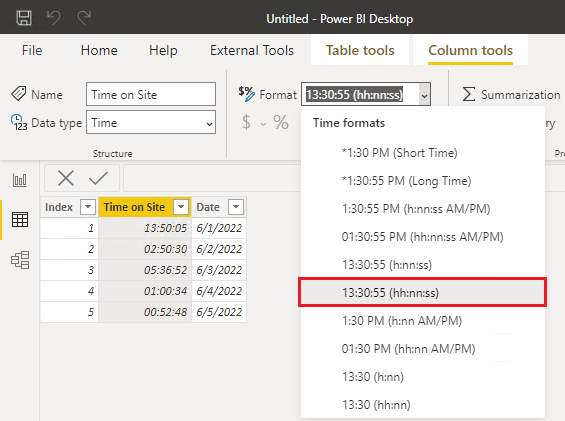Click the Format paintbrush icon
The height and width of the screenshot is (421, 565).
click(x=246, y=94)
